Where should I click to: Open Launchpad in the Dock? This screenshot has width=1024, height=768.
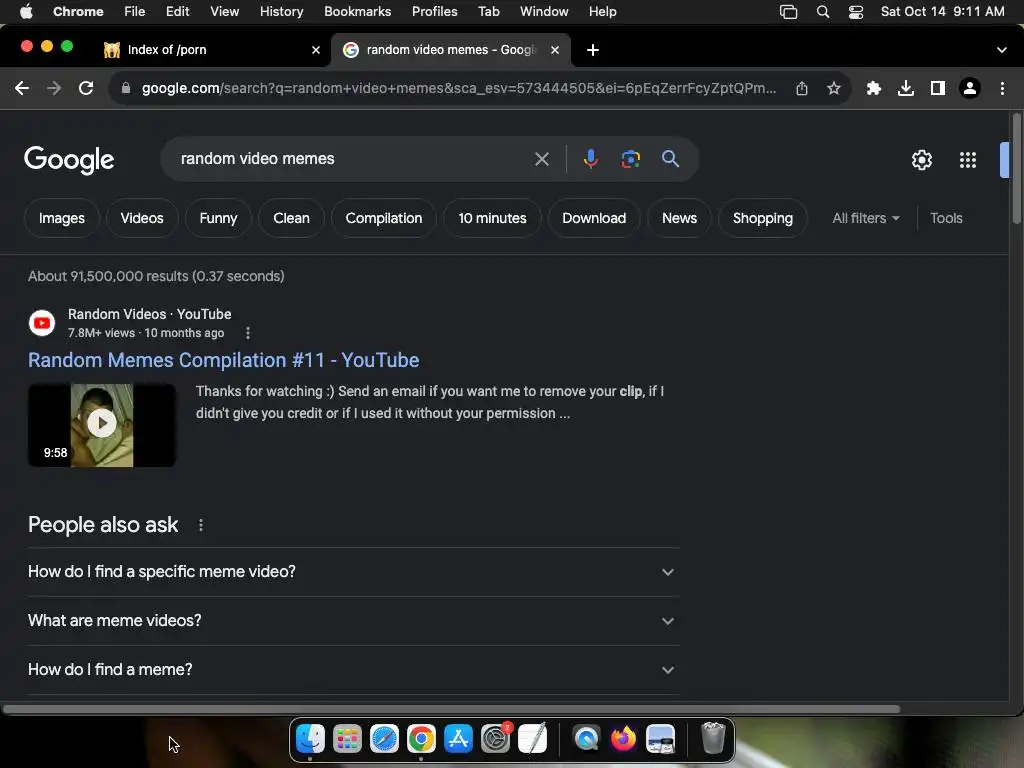pos(347,739)
